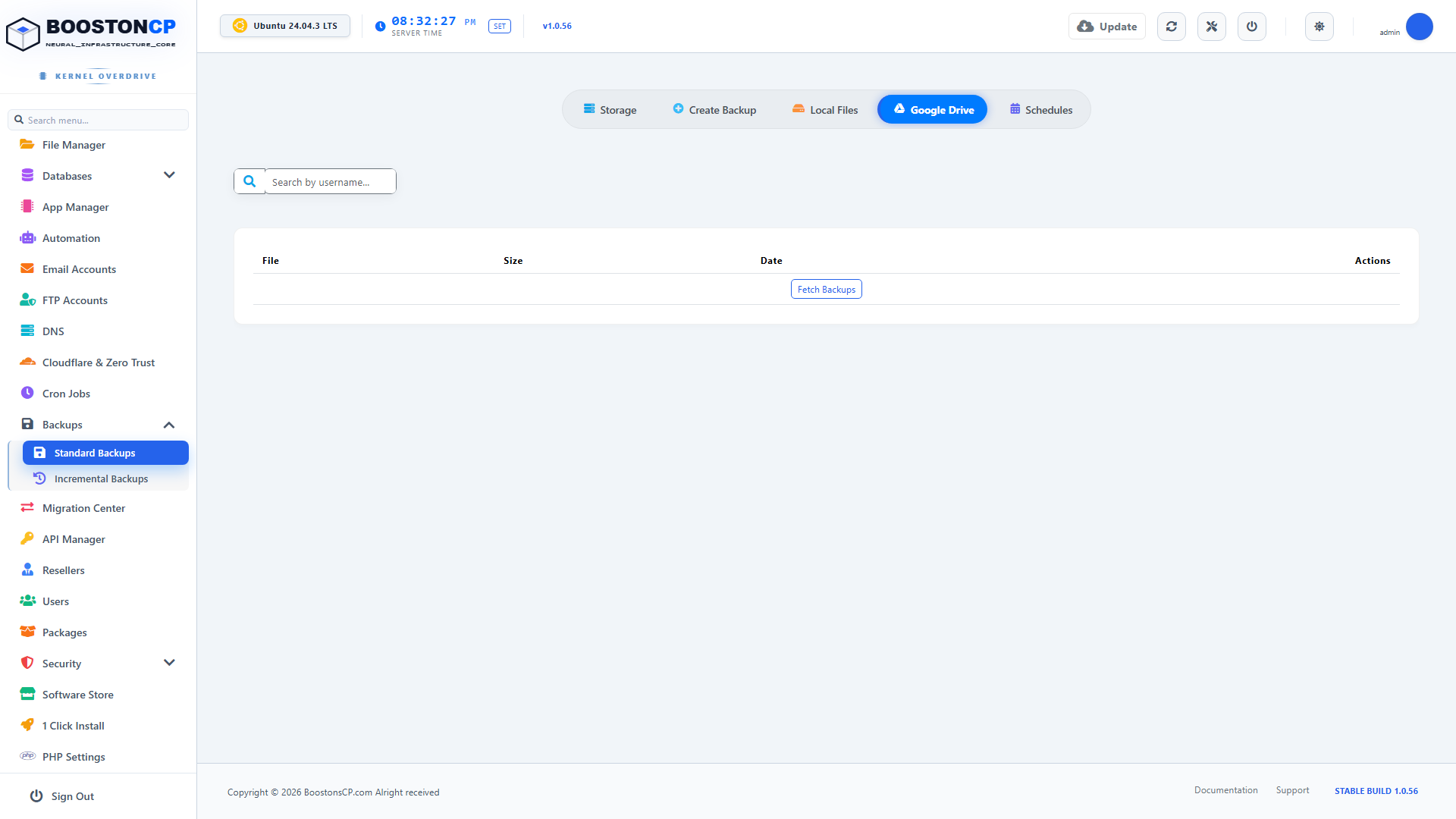Open the Documentation footer link
The image size is (1456, 819).
1225,790
